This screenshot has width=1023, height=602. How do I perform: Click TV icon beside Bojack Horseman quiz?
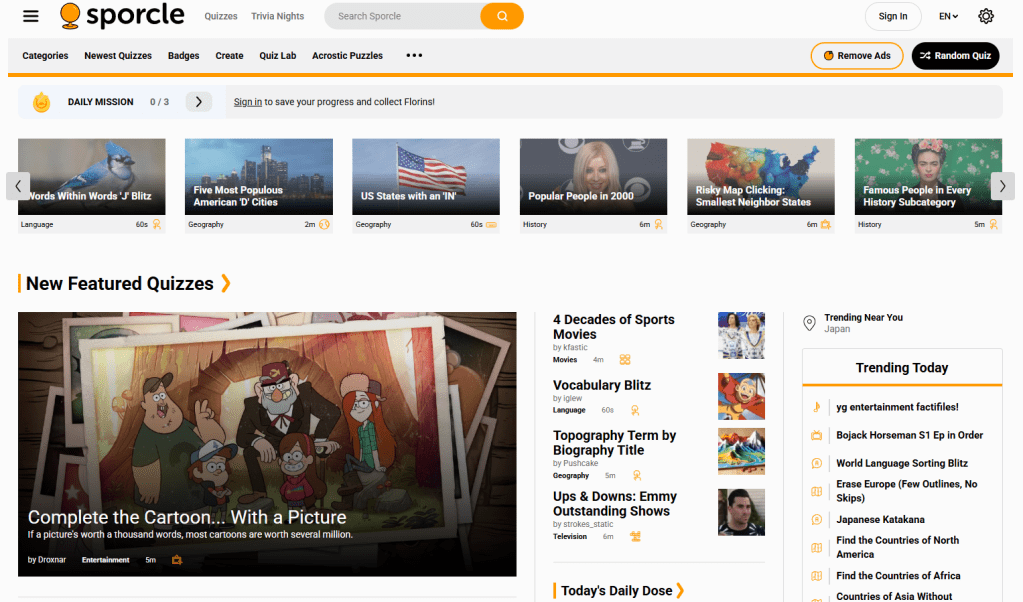point(816,435)
